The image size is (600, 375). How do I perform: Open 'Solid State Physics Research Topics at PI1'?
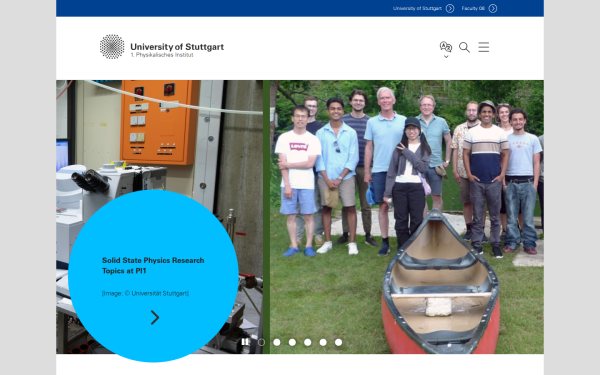click(x=153, y=265)
